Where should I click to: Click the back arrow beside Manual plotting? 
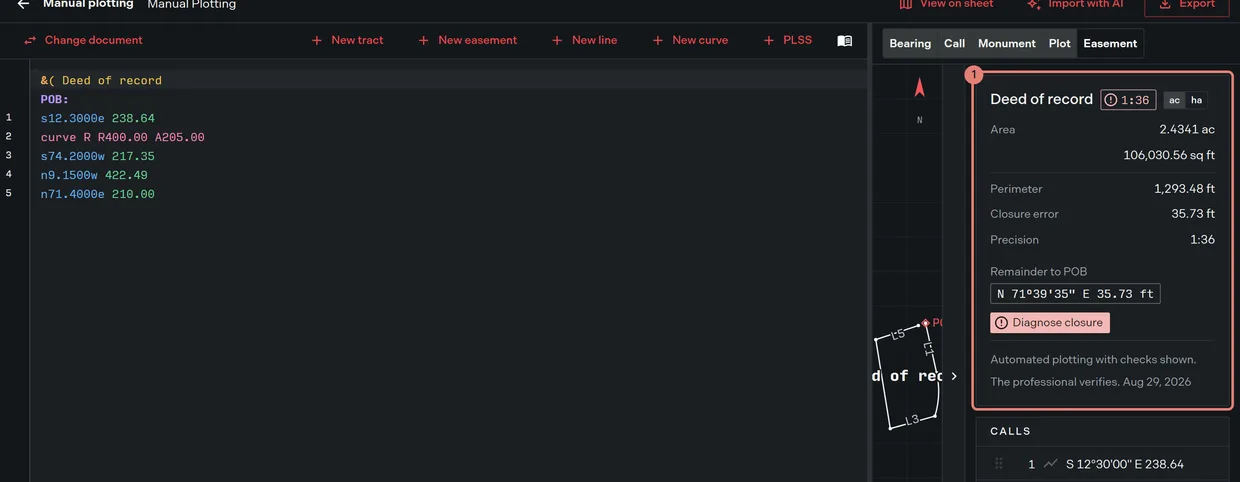[23, 4]
